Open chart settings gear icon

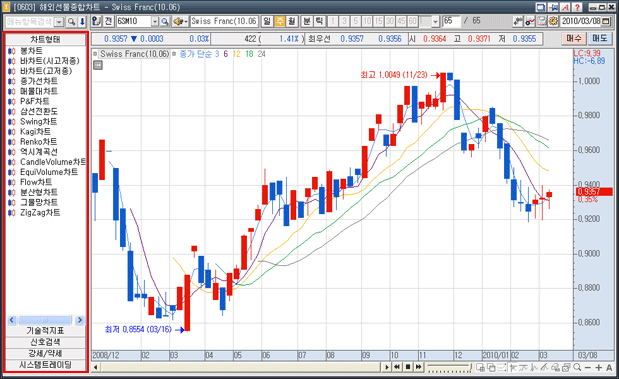[x=553, y=21]
